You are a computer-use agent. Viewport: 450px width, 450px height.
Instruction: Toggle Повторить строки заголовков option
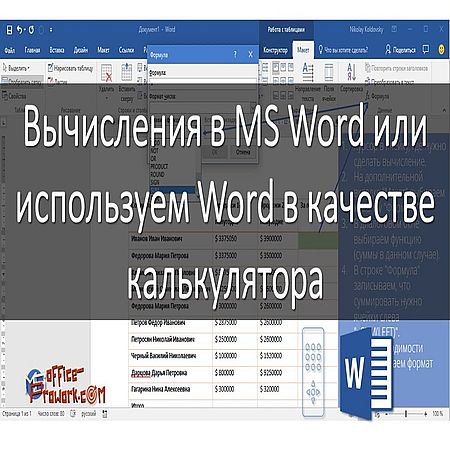tap(396, 68)
